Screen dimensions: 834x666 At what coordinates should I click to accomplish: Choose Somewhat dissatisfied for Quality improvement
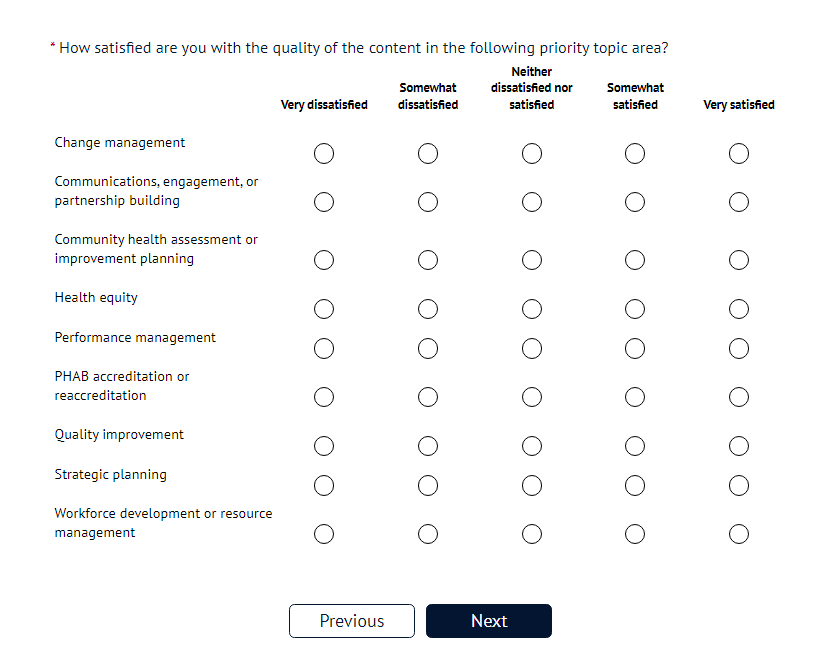tap(428, 446)
